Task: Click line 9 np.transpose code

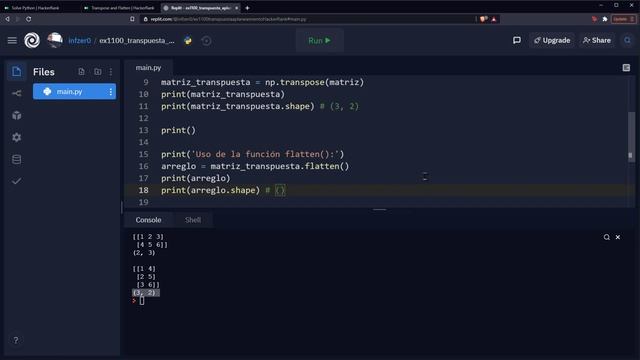Action: 262,82
